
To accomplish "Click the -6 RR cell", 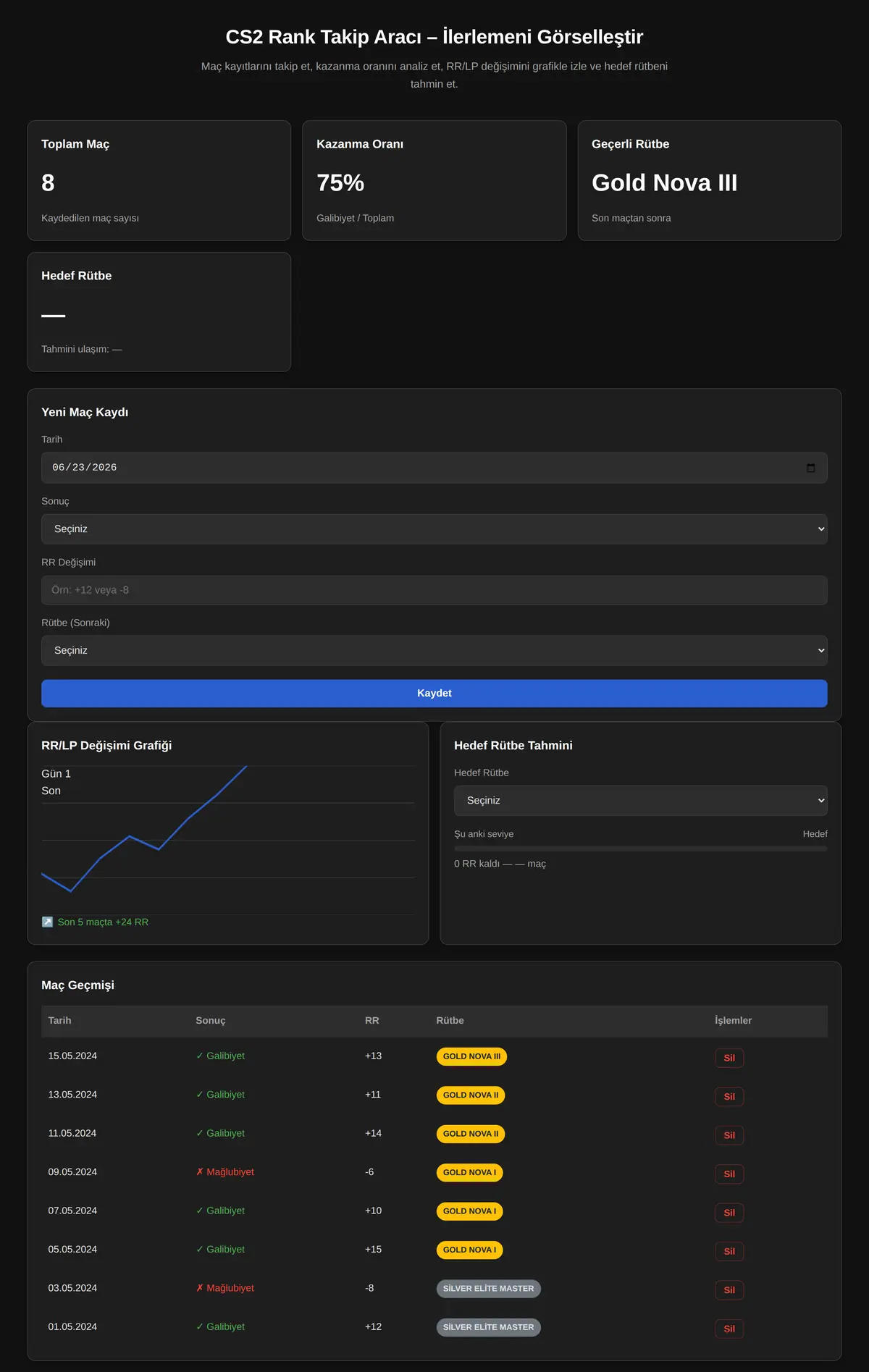I will coord(369,1172).
